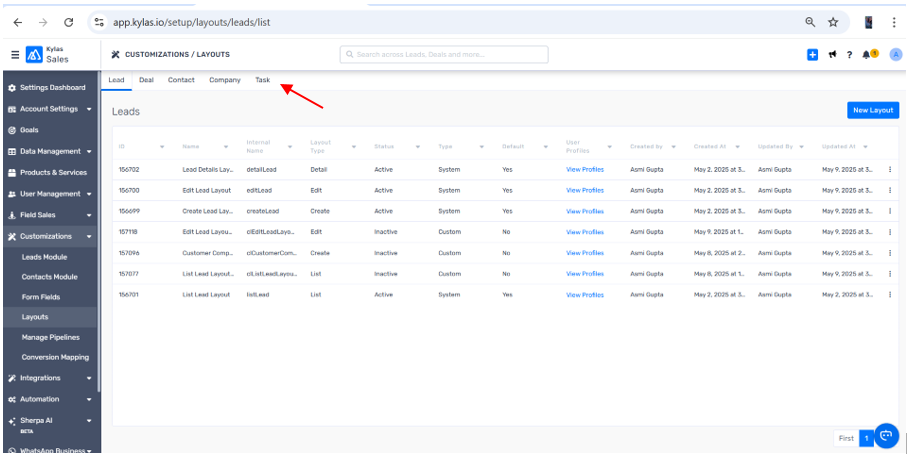The width and height of the screenshot is (908, 459).
Task: Go back in browser history
Action: 18,23
